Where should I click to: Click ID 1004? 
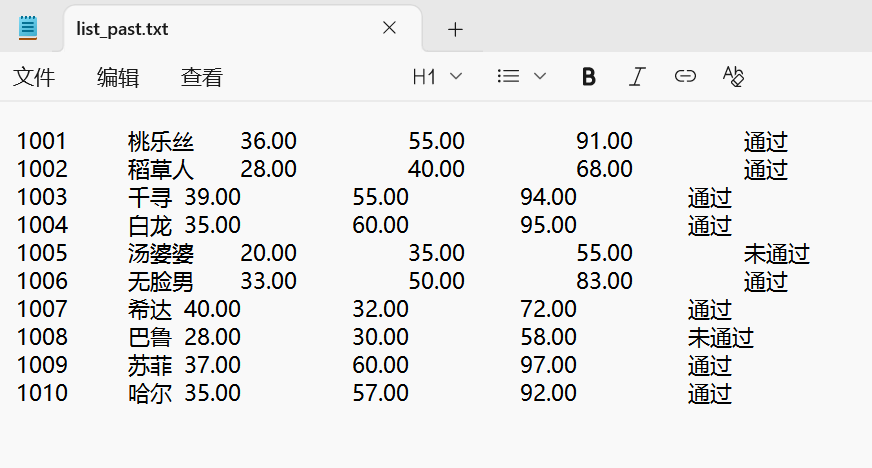click(42, 225)
